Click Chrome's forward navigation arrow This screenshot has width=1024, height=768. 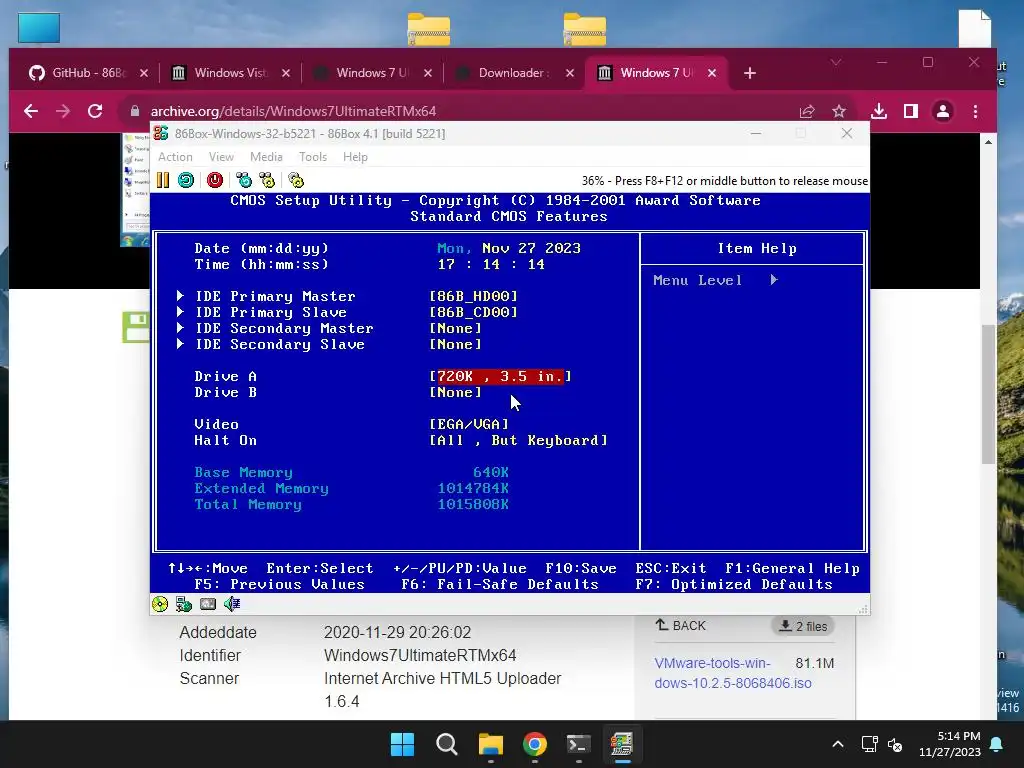pos(63,111)
